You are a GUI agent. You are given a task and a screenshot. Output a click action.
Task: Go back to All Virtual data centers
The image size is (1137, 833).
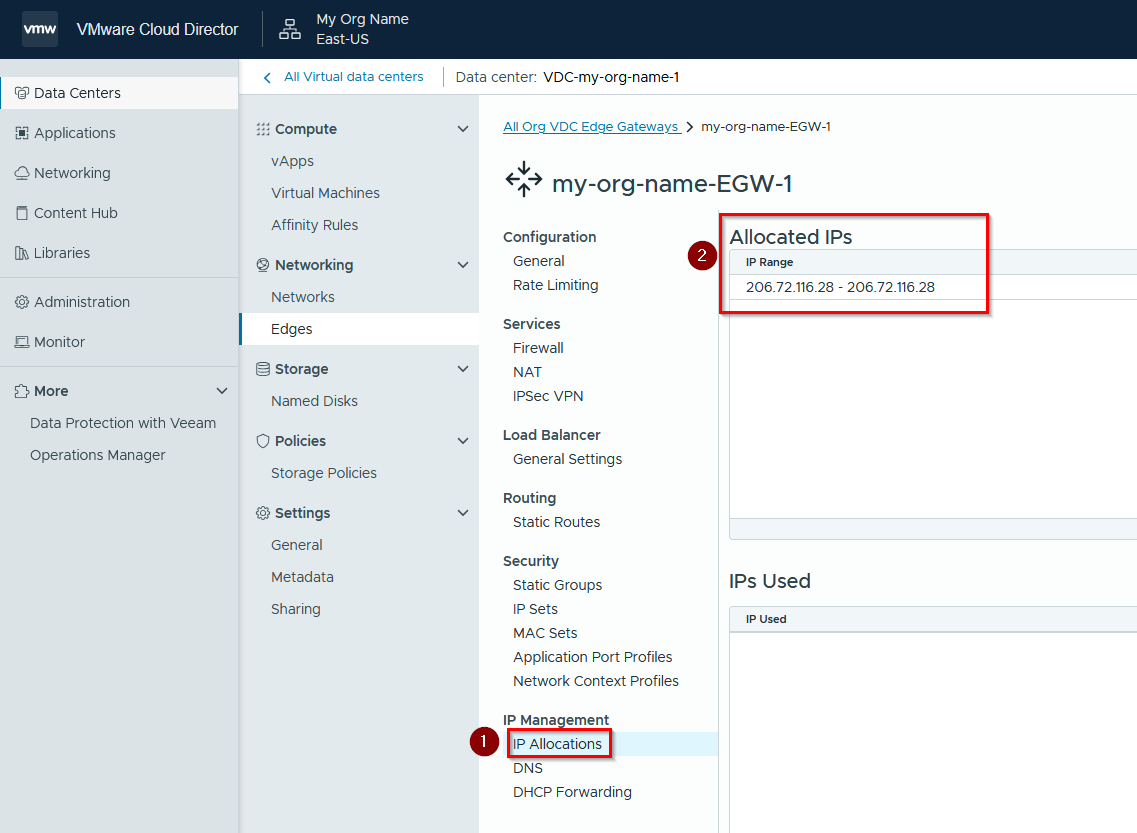(353, 77)
